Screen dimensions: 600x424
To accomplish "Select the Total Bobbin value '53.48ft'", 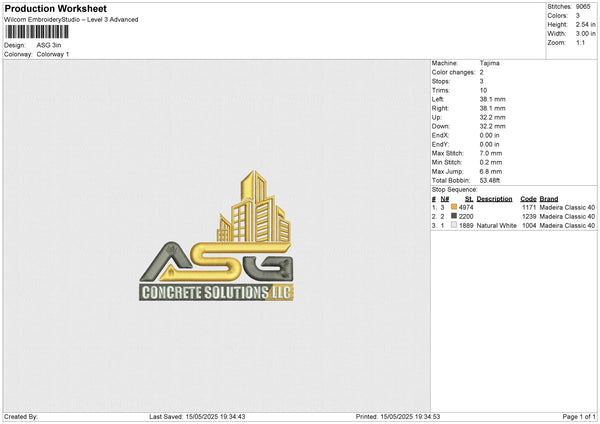I will pyautogui.click(x=489, y=180).
